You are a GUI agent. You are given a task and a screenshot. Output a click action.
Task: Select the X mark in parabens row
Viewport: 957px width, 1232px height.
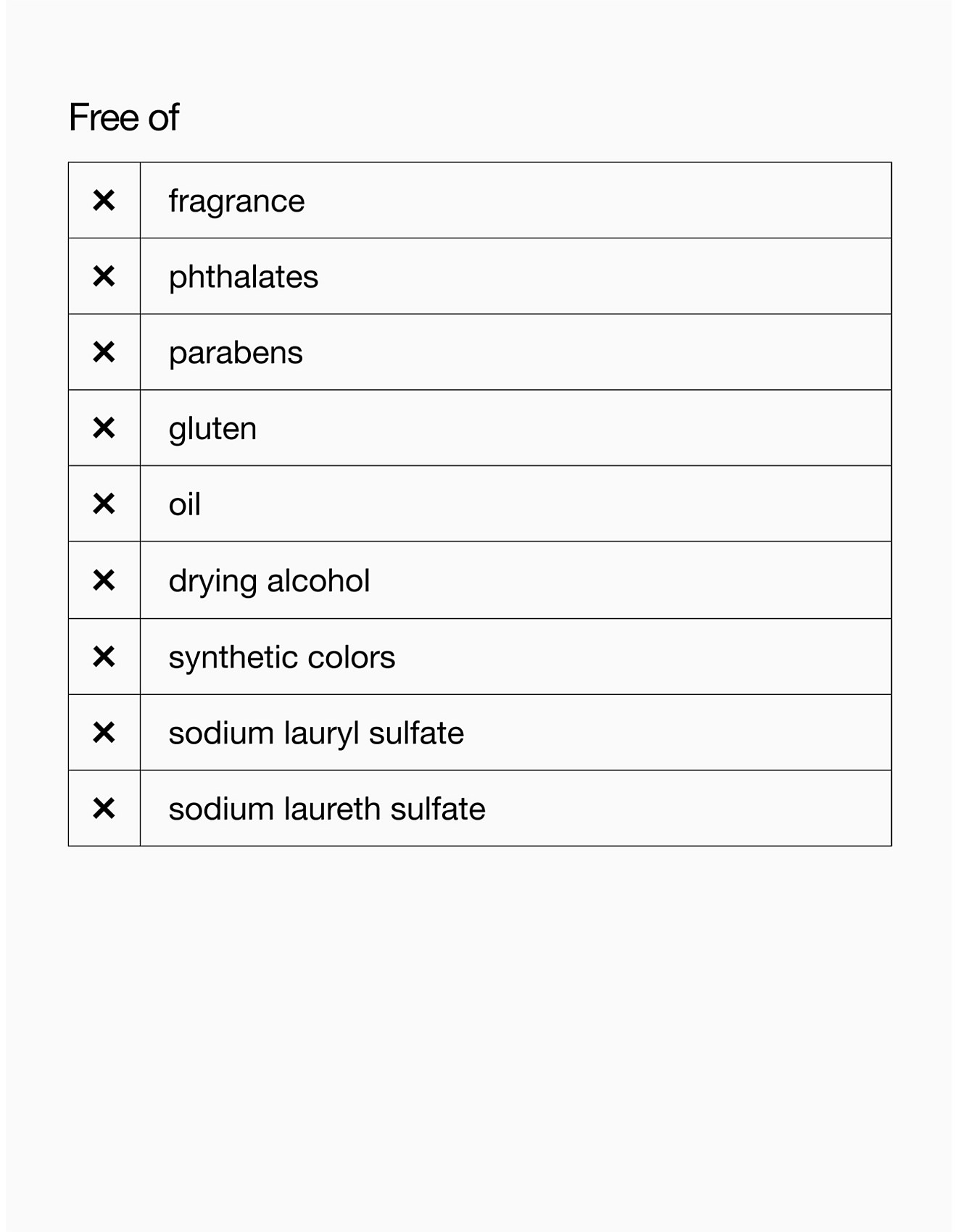click(104, 352)
